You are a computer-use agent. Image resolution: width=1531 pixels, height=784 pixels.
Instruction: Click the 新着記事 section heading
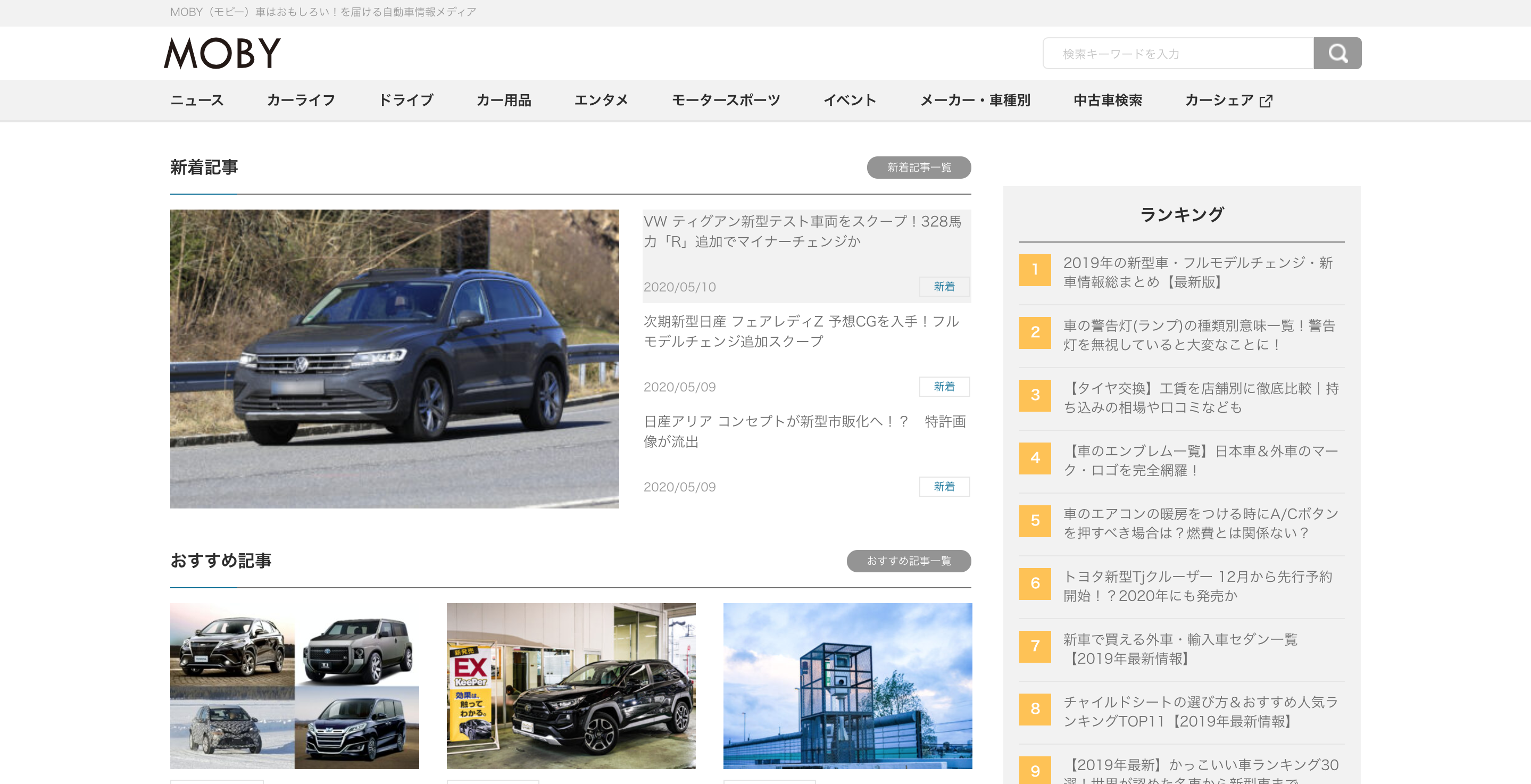point(204,168)
